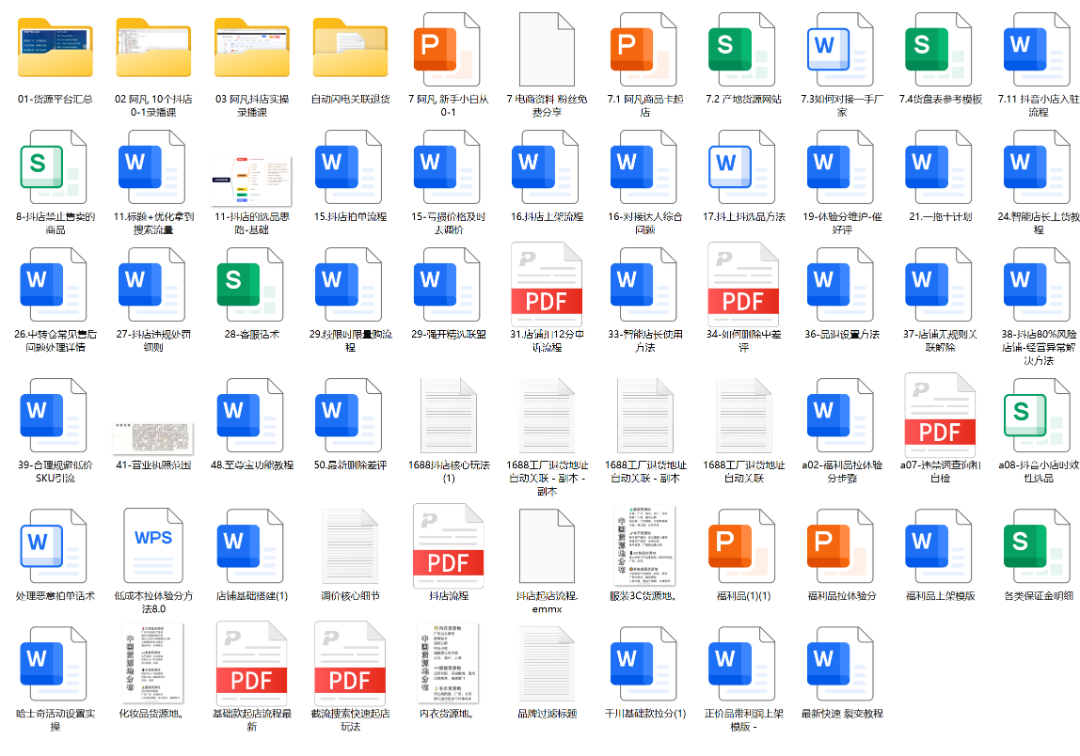
Task: Select the 最新快速 裂变教程 document
Action: (840, 664)
